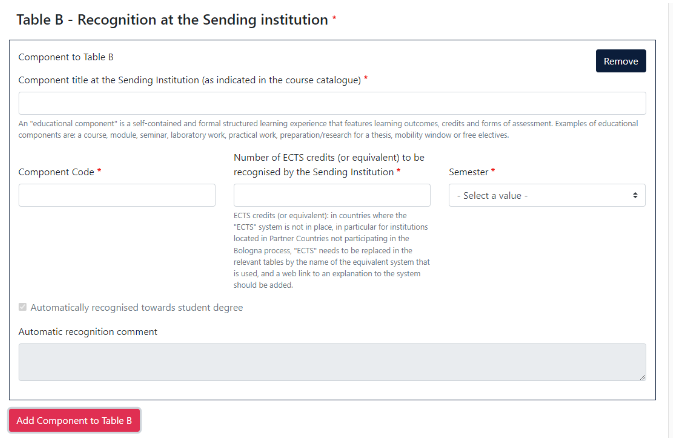This screenshot has height=447, width=673.
Task: Grab the textarea resize handle corner
Action: tap(642, 377)
